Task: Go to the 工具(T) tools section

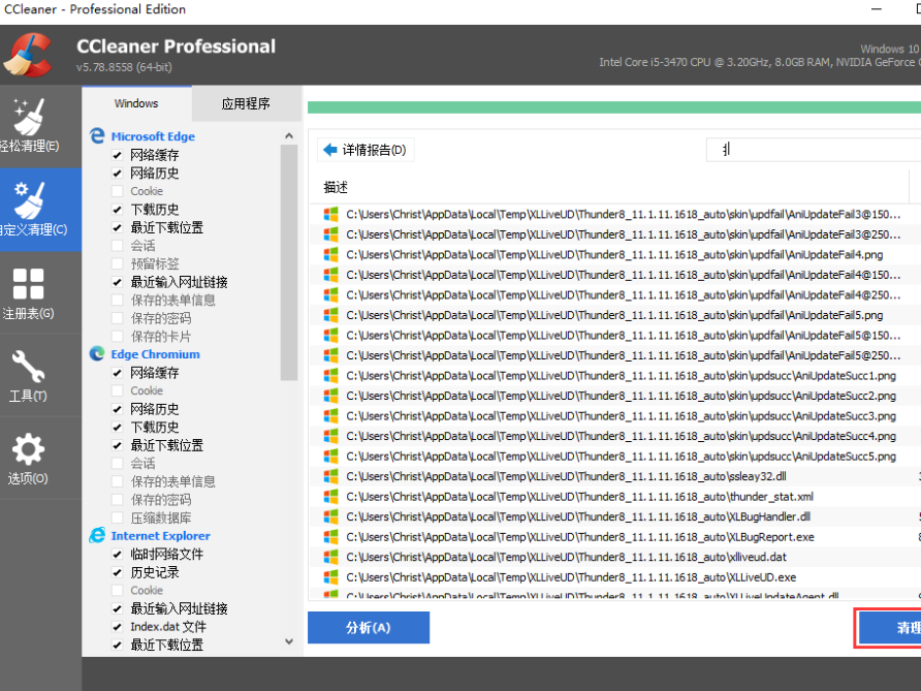Action: tap(40, 376)
